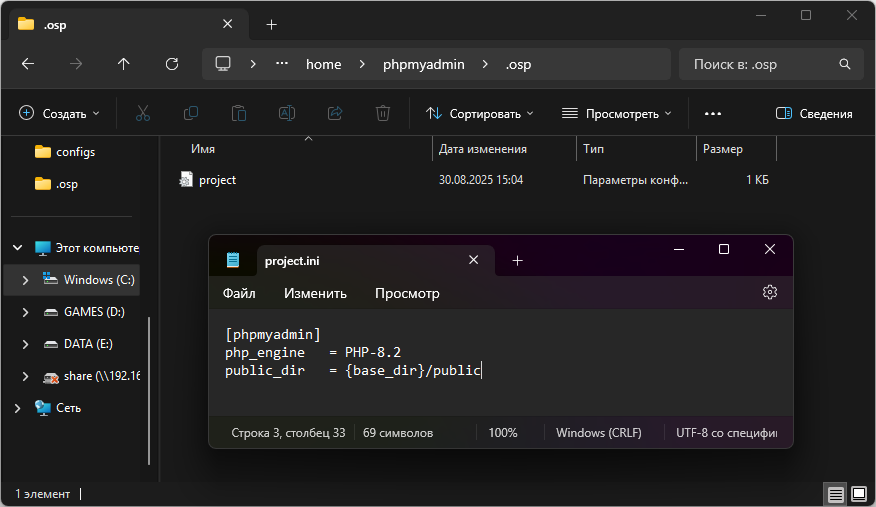Expand the Windows (C:) drive tree node
876x507 pixels.
pyautogui.click(x=25, y=280)
